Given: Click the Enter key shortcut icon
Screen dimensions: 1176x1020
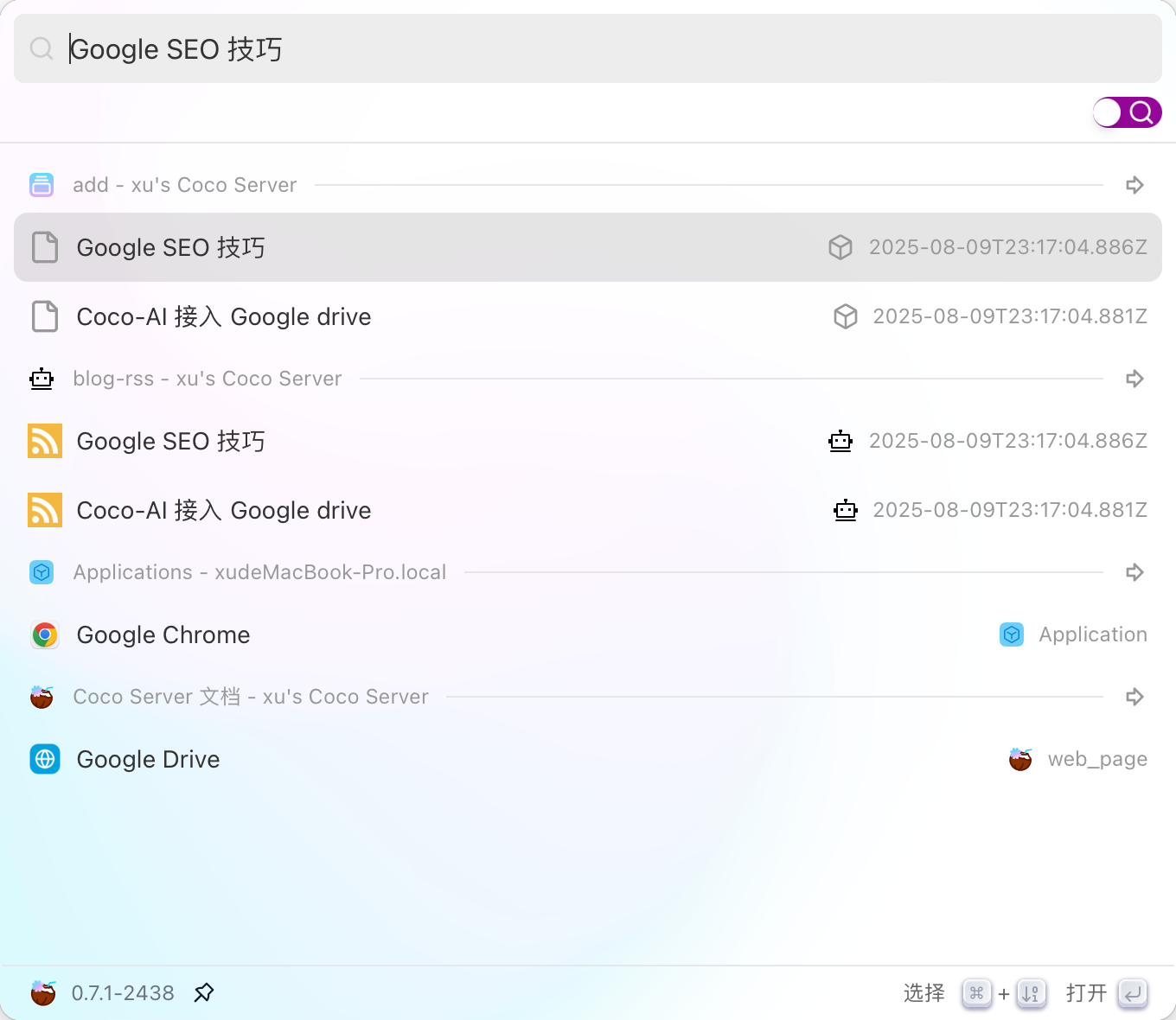Looking at the screenshot, I should (1133, 993).
